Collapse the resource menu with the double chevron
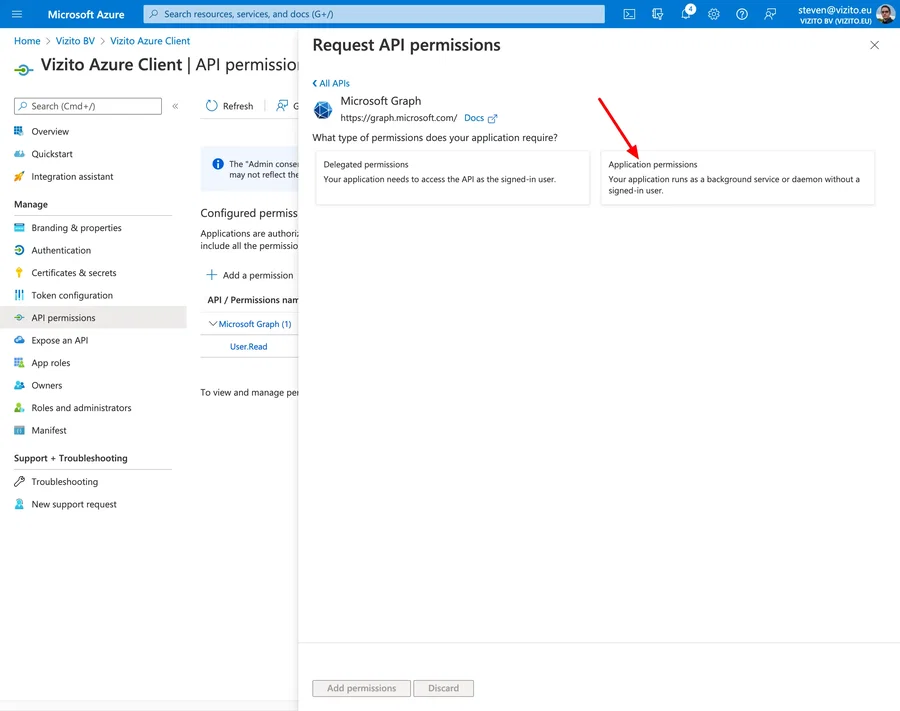The height and width of the screenshot is (711, 900). tap(175, 106)
